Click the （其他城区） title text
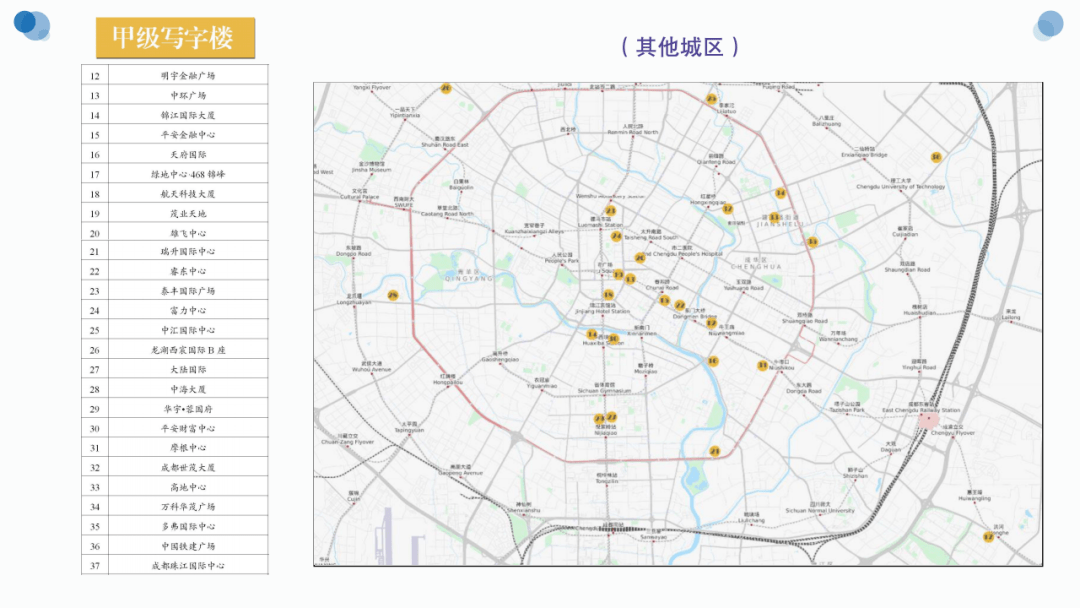1080x608 pixels. point(680,45)
